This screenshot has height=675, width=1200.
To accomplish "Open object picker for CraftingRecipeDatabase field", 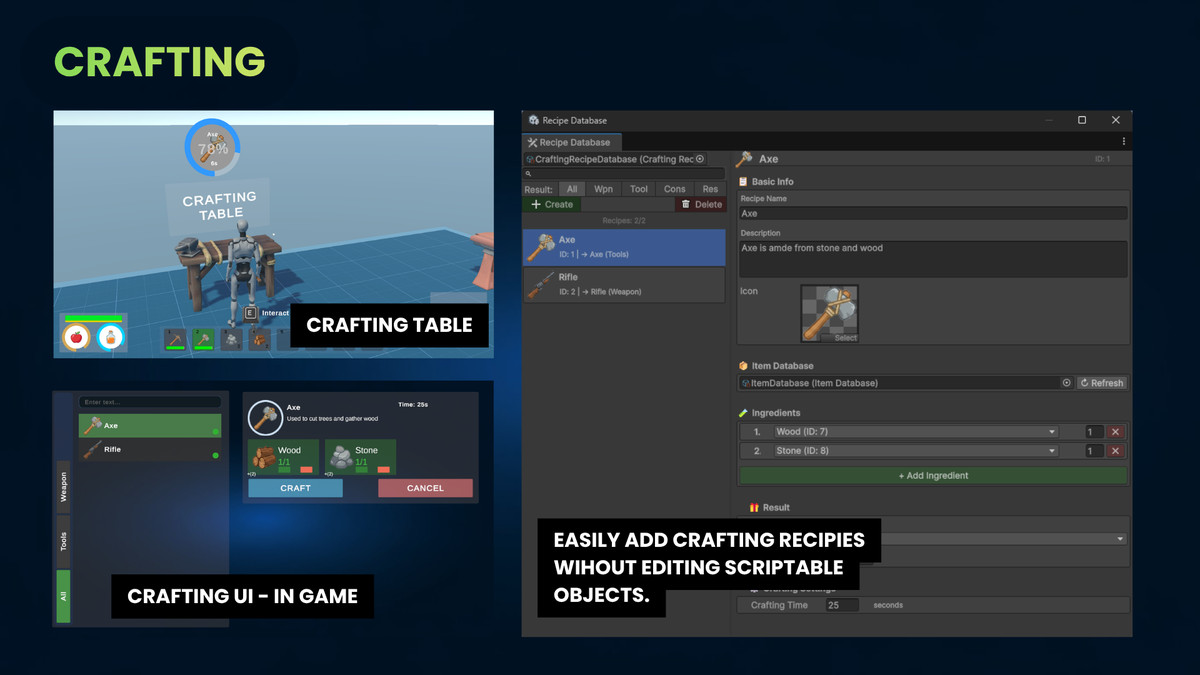I will (700, 159).
